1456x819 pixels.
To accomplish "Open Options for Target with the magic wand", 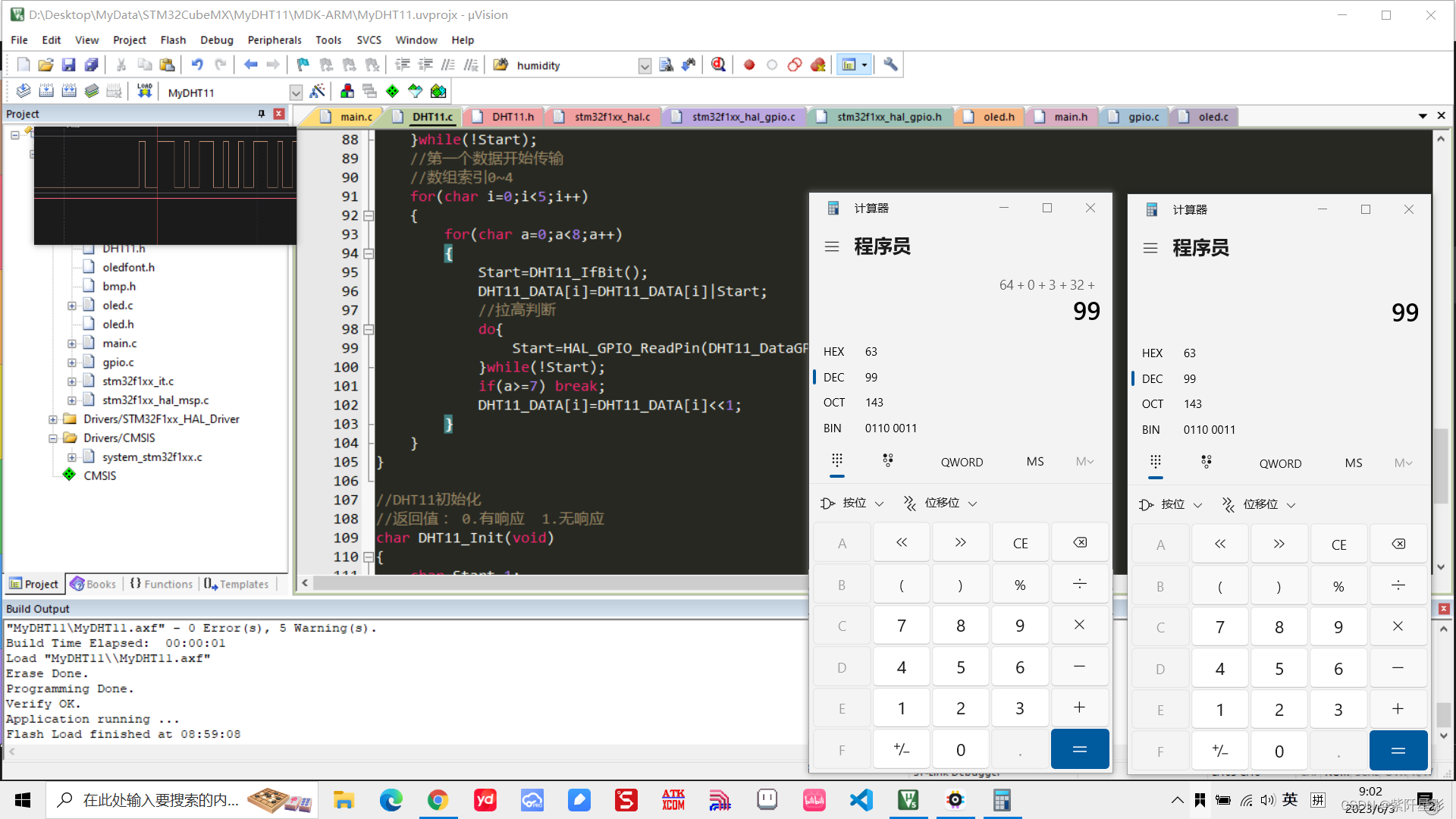I will (318, 92).
